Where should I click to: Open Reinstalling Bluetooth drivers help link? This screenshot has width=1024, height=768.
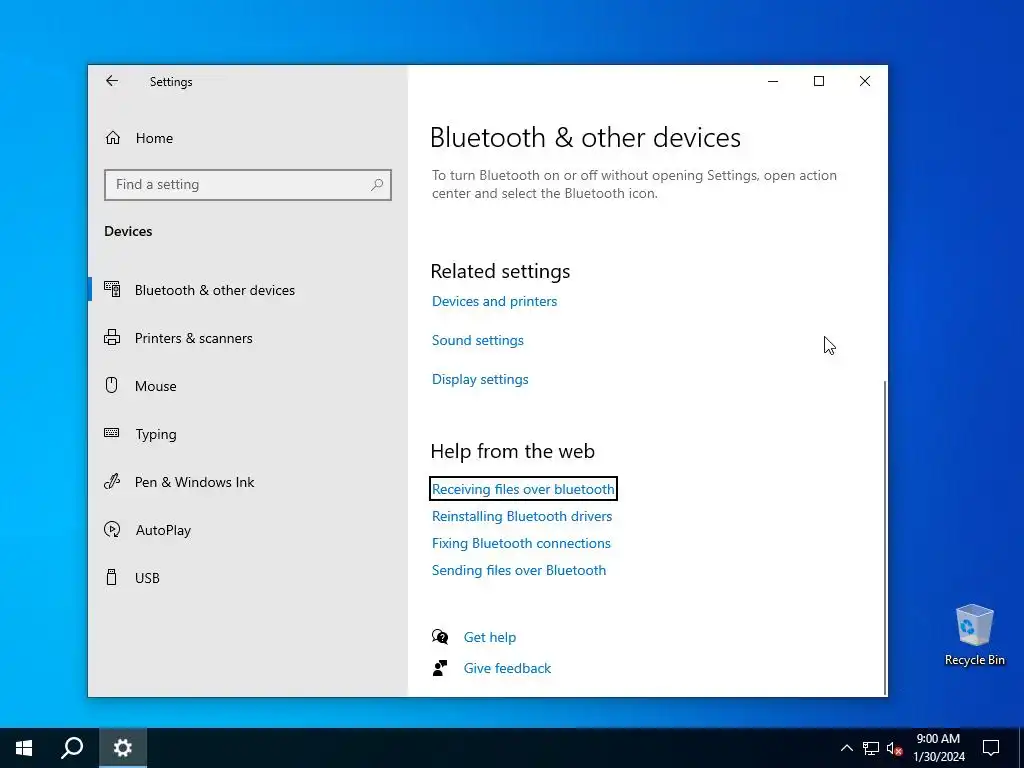coord(522,516)
